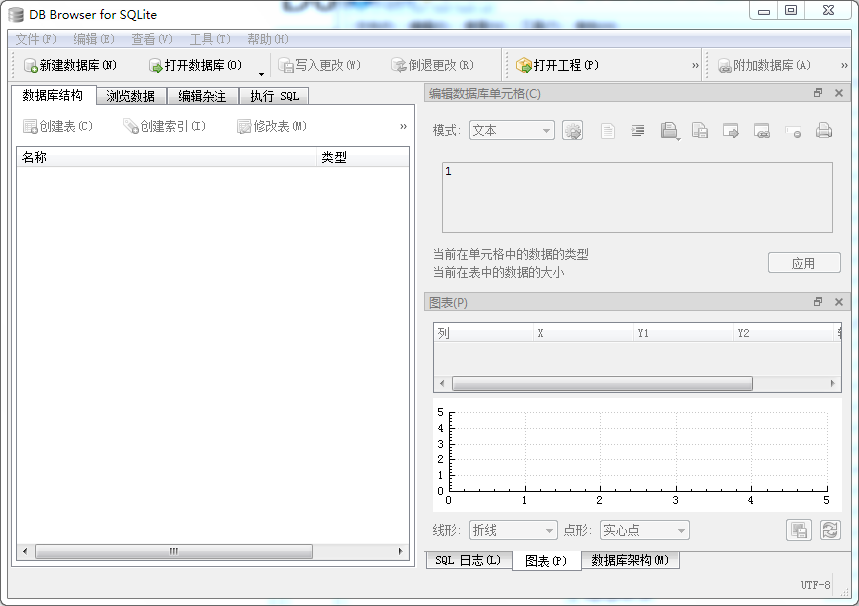Float the 编辑数据库单元格 panel

[x=818, y=93]
